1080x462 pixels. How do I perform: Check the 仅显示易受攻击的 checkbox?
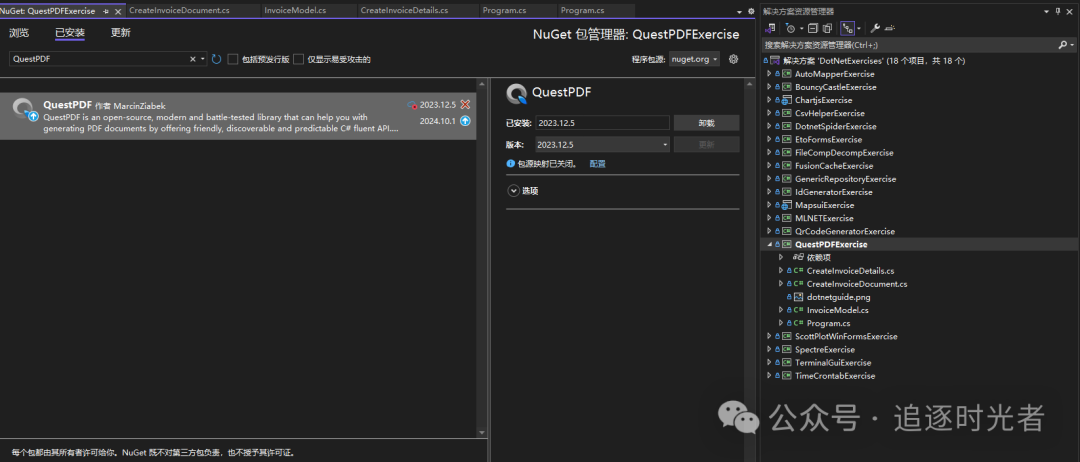[298, 59]
